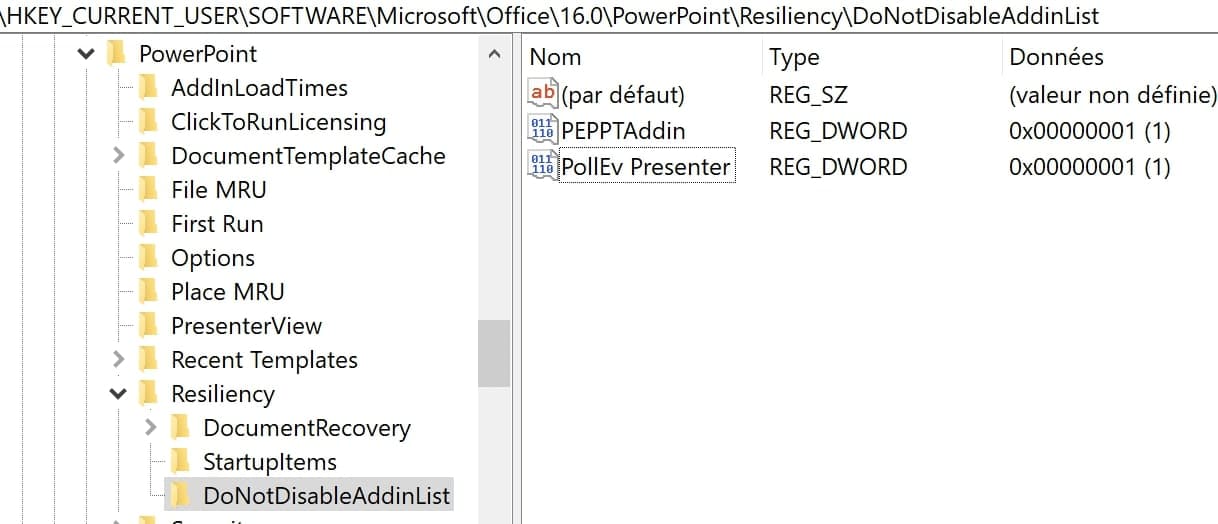Click the tree pane scroll-up arrow
1218x524 pixels.
[494, 55]
